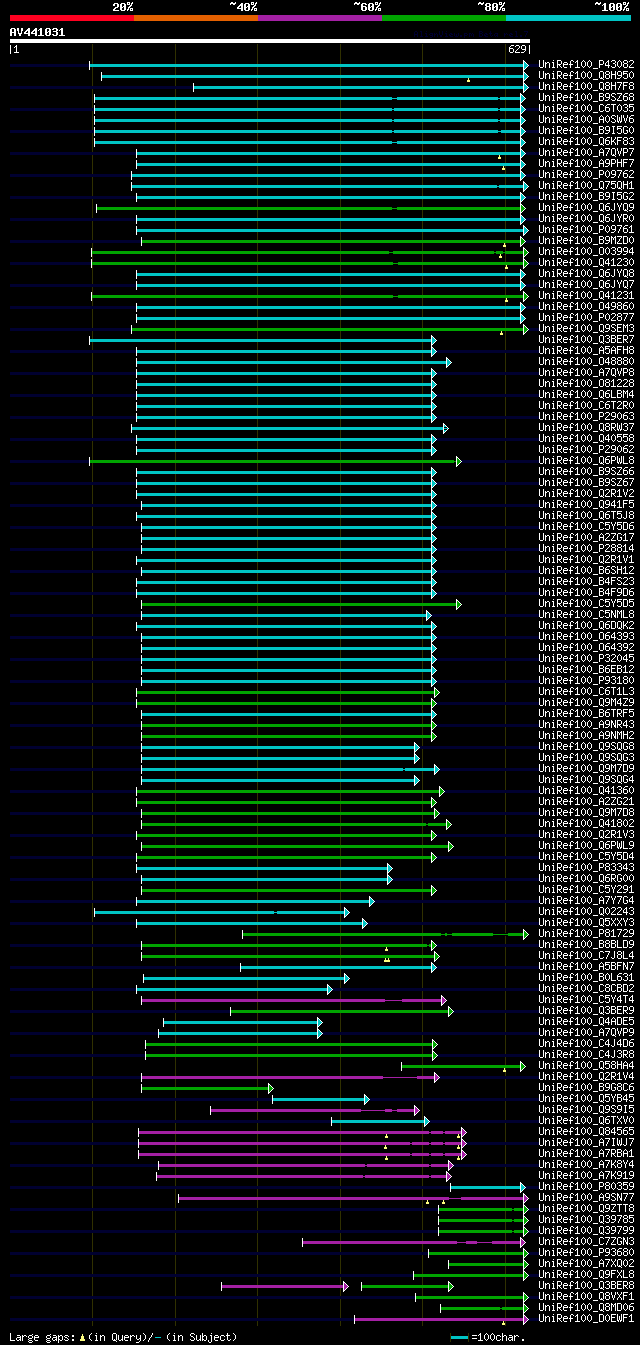Select the UniRef100_O49860 label

point(584,306)
